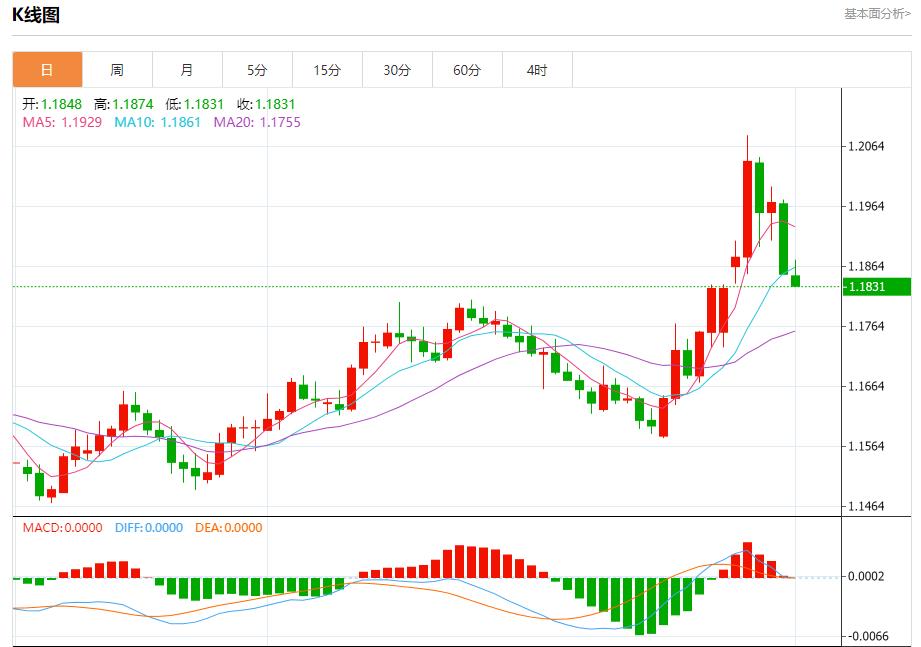This screenshot has width=921, height=647.
Task: Click the K线图 title heading
Action: (x=36, y=15)
